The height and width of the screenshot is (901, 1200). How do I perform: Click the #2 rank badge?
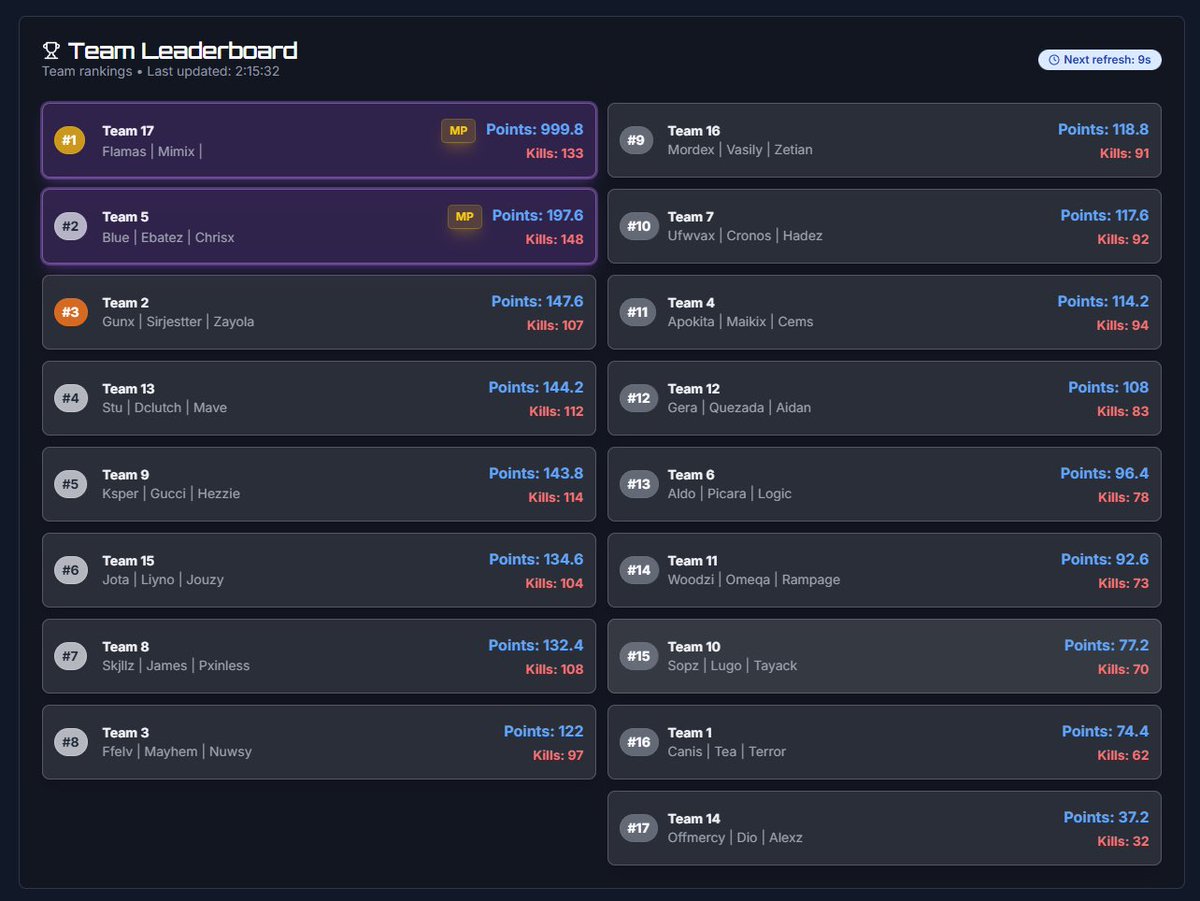(70, 226)
